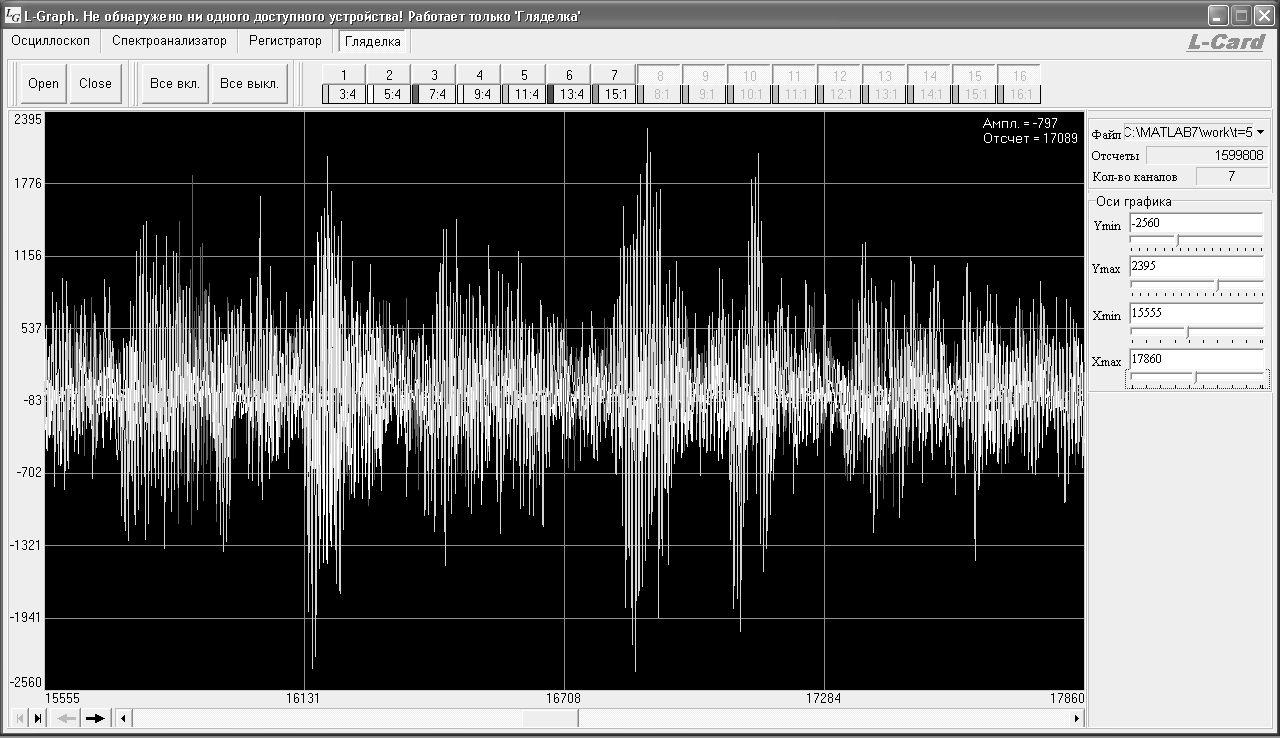The height and width of the screenshot is (738, 1280).
Task: Step back using the grey left arrow icon
Action: 66,717
